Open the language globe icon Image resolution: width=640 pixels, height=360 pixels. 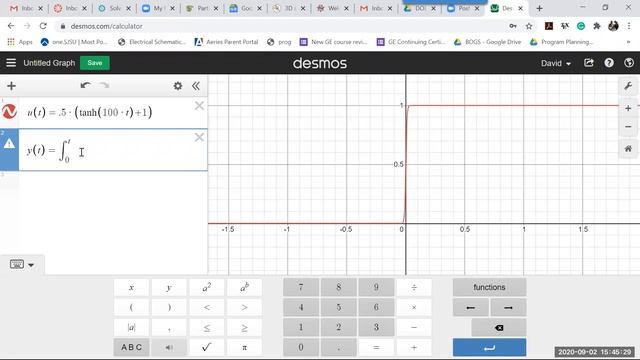629,63
